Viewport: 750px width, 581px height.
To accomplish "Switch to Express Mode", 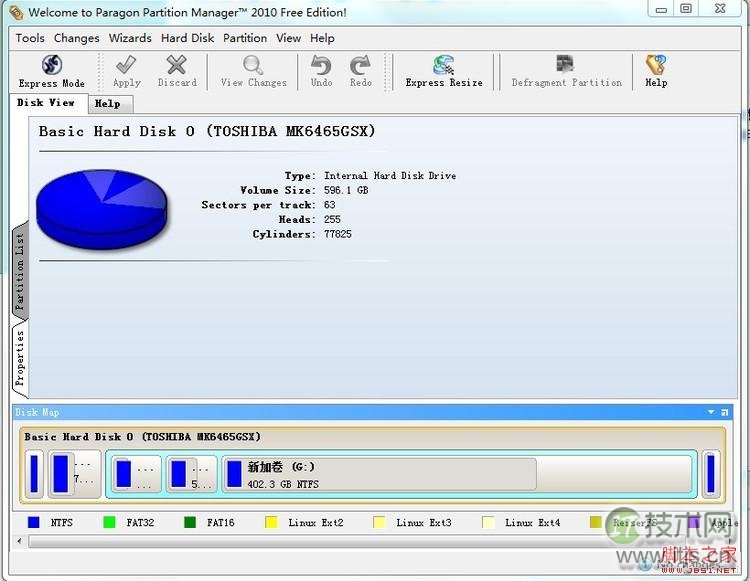I will (51, 71).
